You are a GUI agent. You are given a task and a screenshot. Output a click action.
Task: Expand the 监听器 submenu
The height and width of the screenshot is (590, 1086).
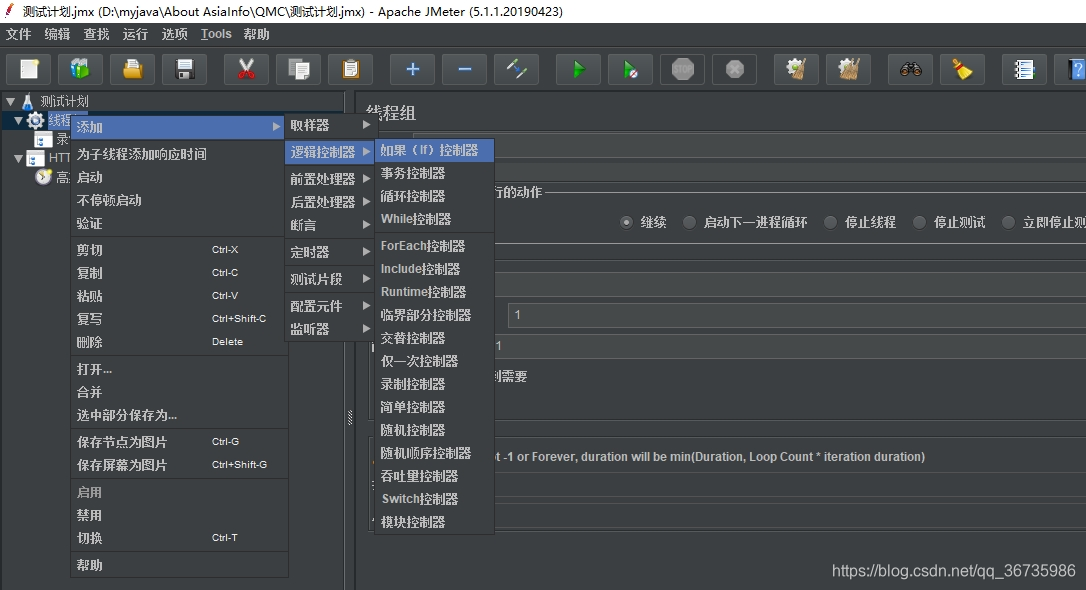click(330, 329)
